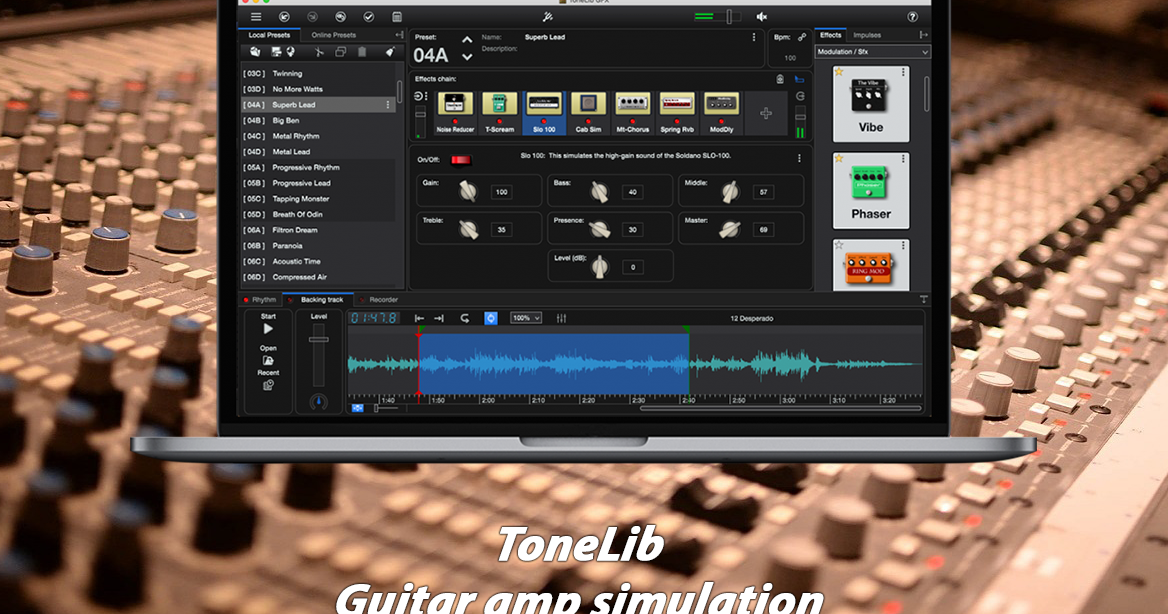Open a backing track file
The image size is (1168, 614).
268,360
